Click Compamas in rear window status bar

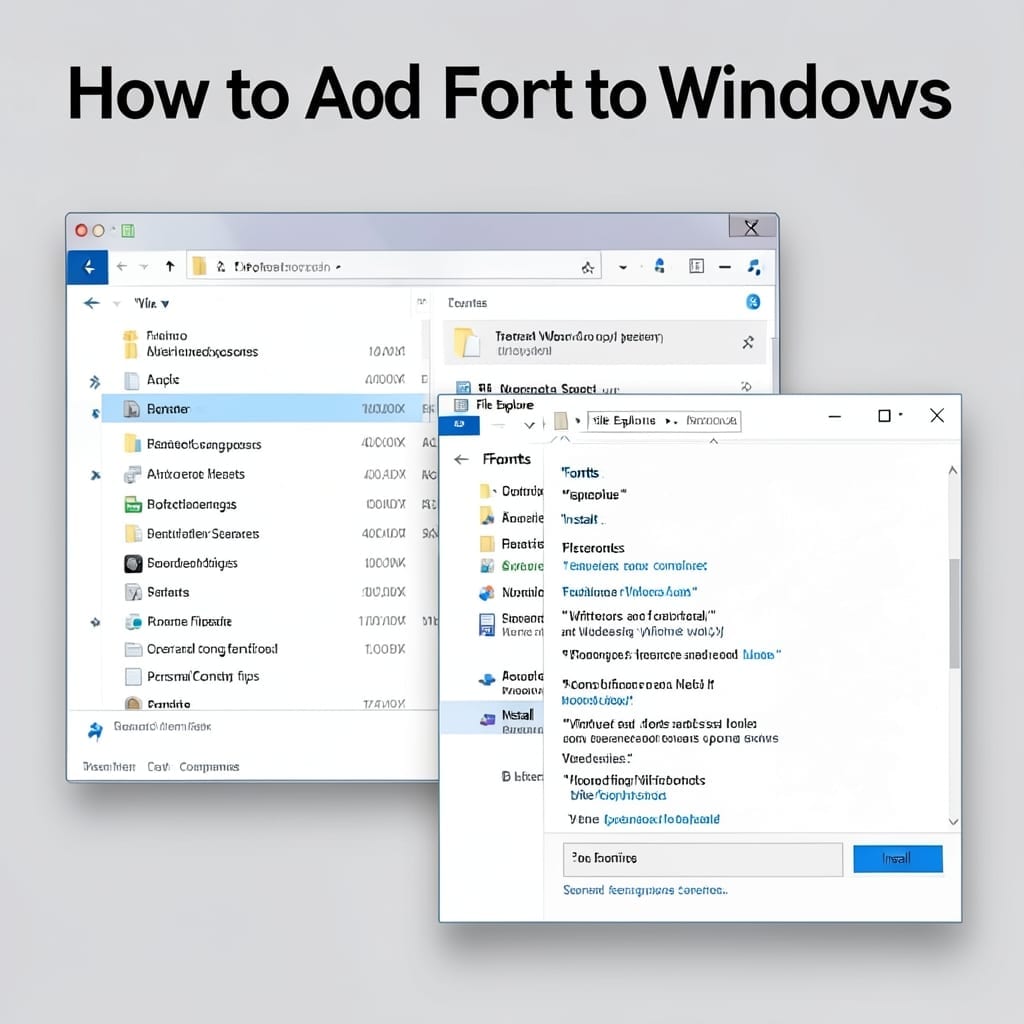pos(209,767)
